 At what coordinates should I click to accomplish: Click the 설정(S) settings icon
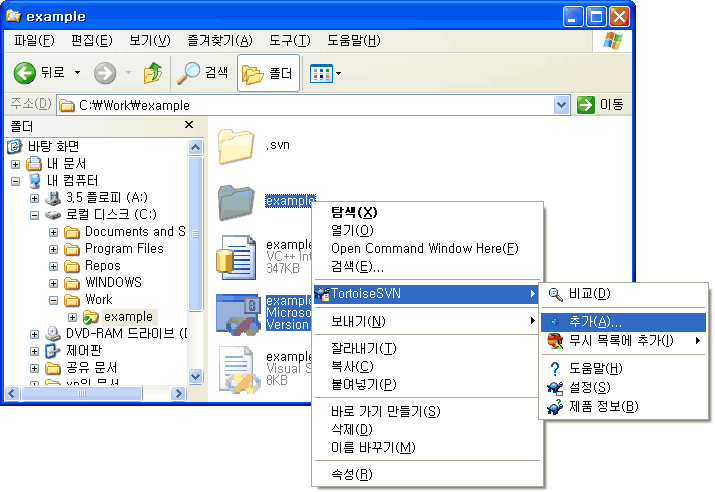[555, 387]
